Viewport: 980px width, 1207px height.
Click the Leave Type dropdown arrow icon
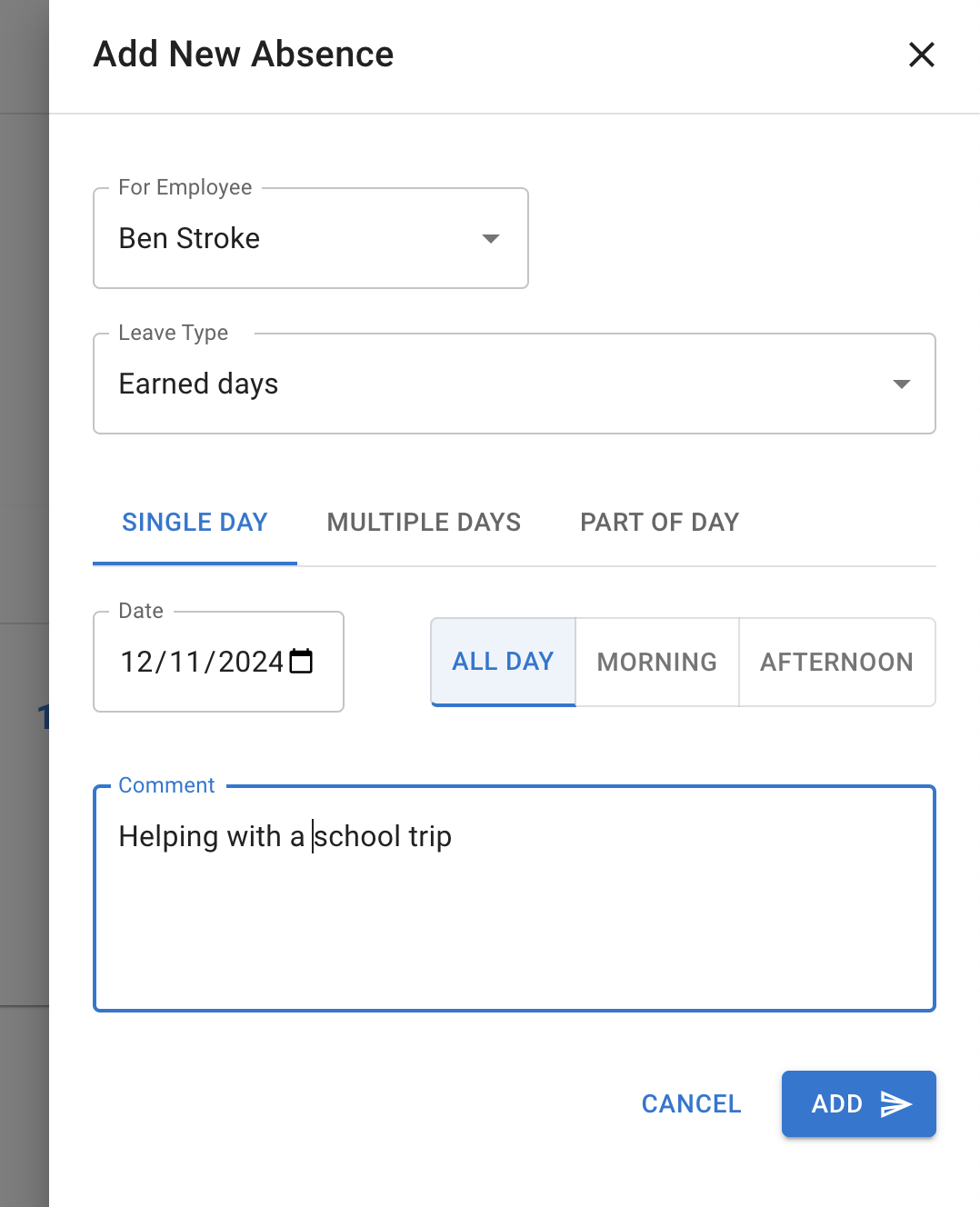[902, 384]
